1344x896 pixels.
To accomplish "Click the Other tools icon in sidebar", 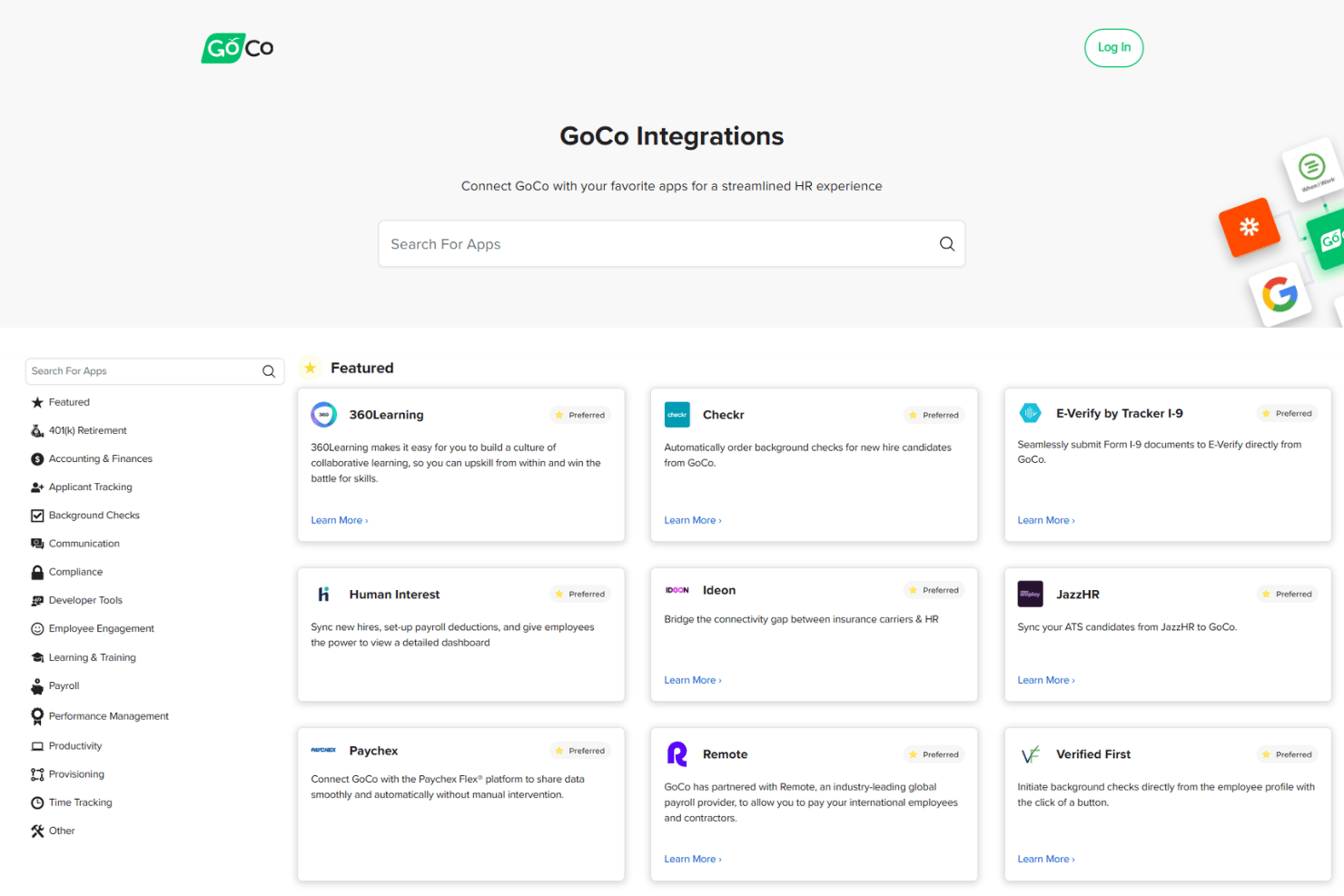I will tap(37, 831).
